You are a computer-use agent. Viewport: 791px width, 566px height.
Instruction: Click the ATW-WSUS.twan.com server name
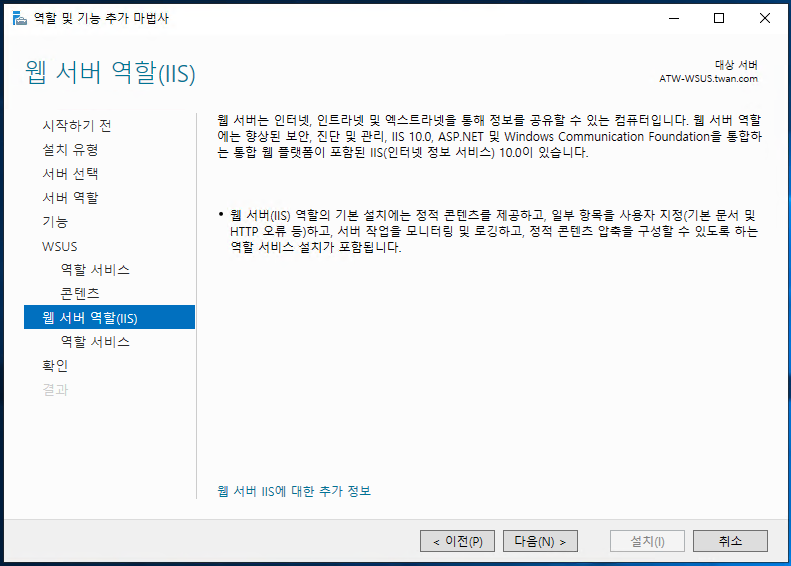[x=708, y=79]
